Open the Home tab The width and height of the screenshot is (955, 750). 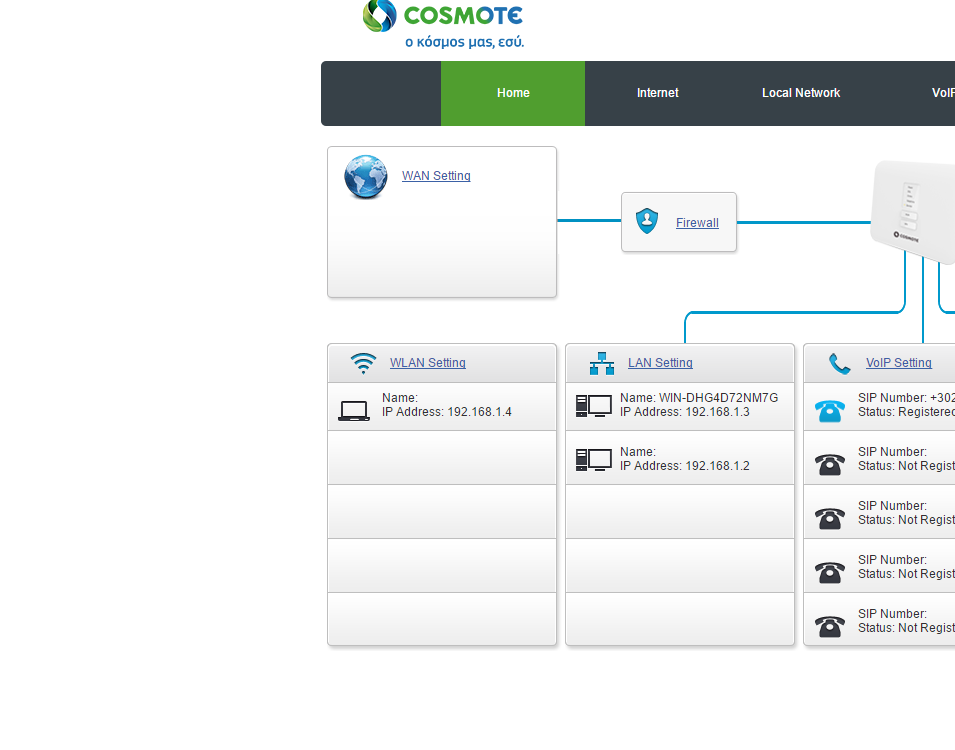coord(513,93)
